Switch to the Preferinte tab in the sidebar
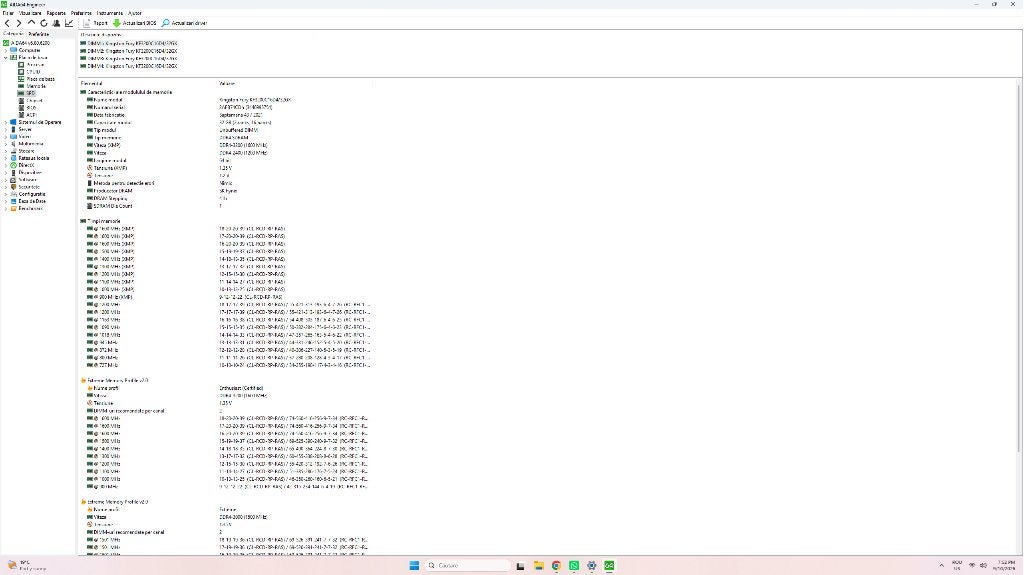Image resolution: width=1024 pixels, height=575 pixels. click(39, 34)
